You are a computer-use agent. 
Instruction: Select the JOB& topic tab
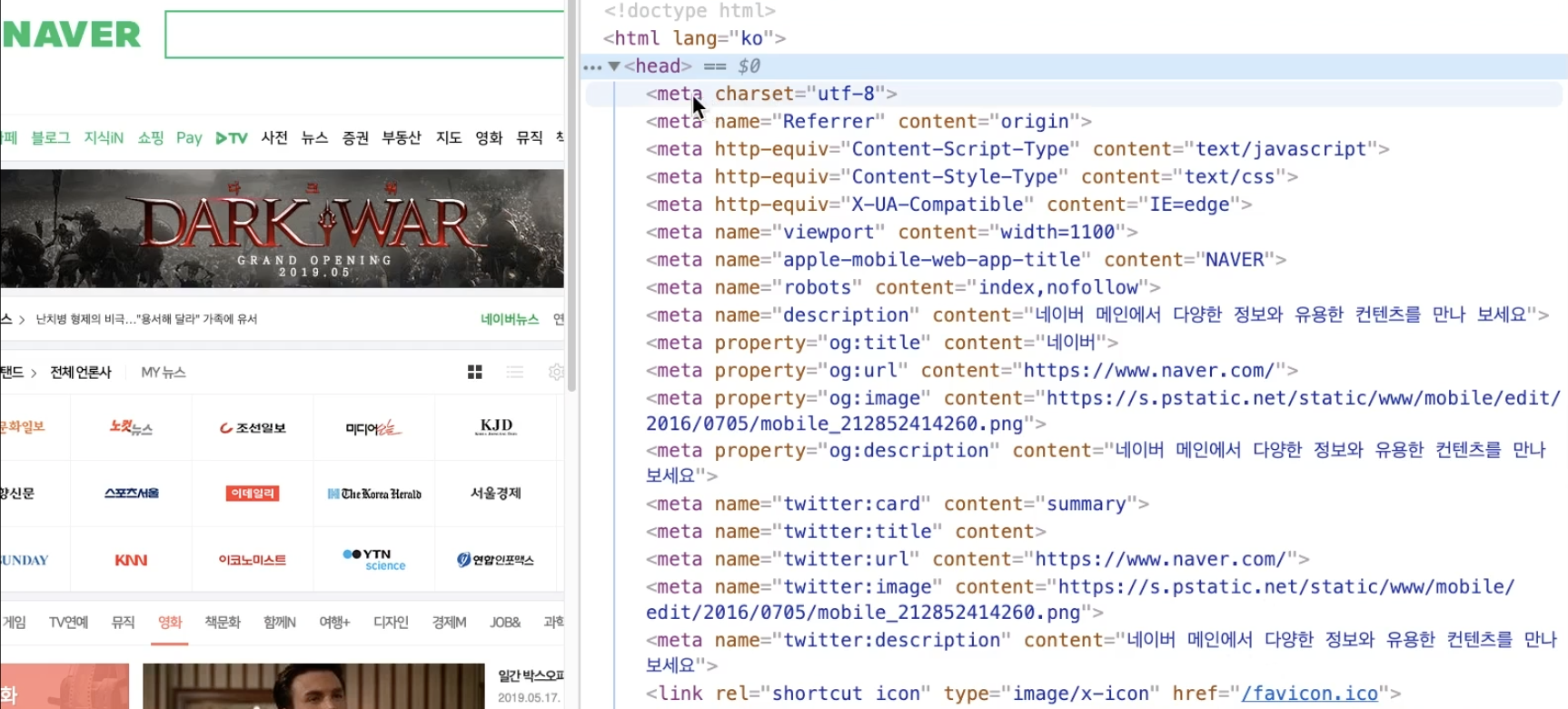pyautogui.click(x=505, y=623)
